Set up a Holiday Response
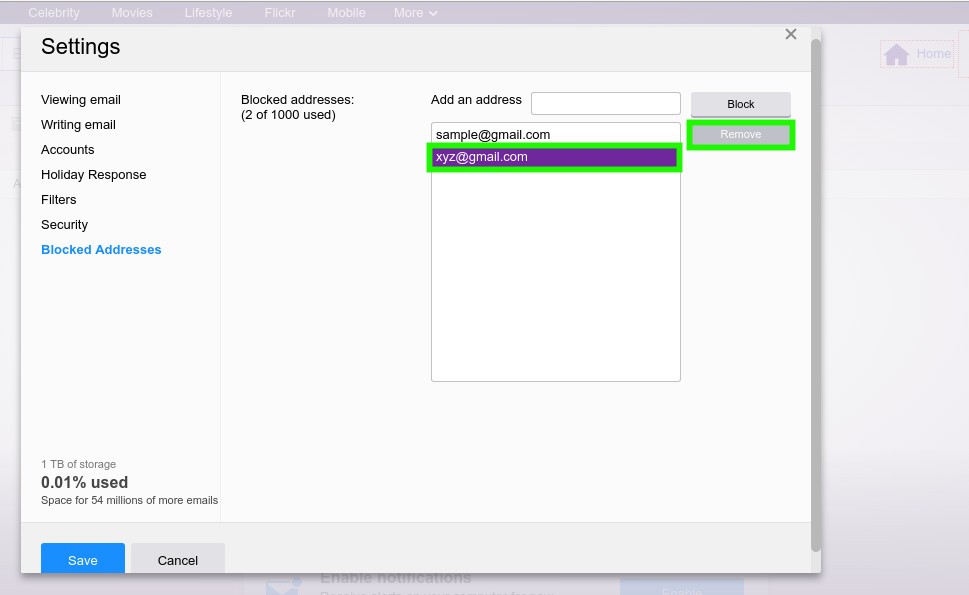Screen dimensions: 969x595 [93, 174]
